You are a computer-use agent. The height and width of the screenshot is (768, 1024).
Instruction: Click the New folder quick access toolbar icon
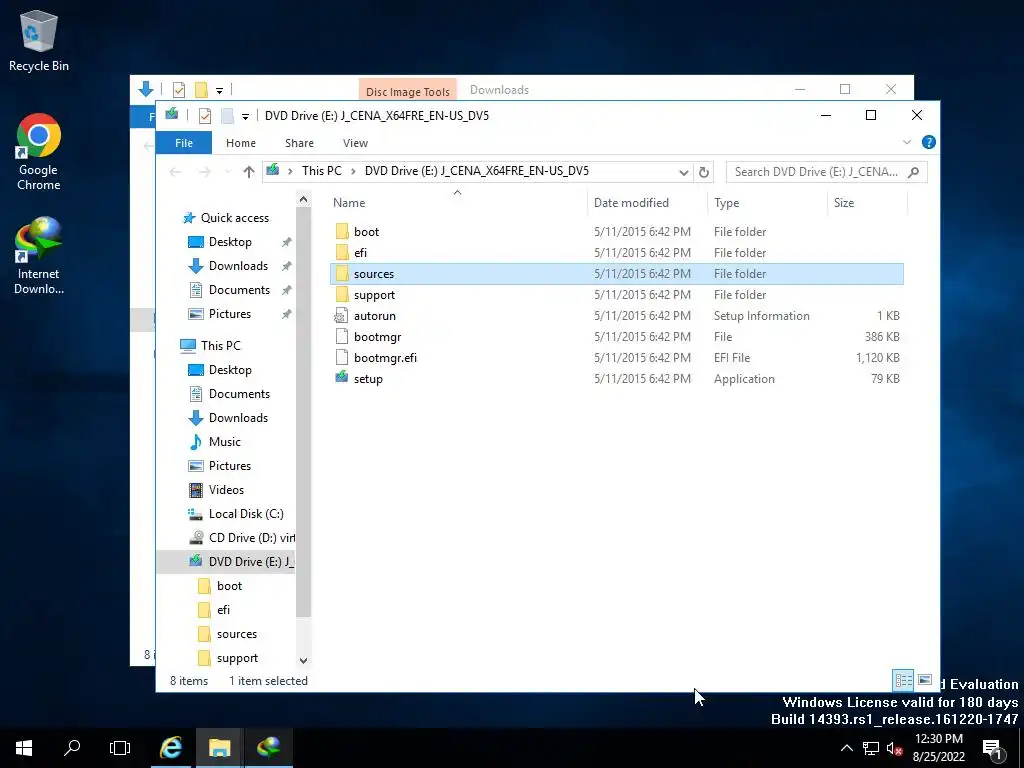click(x=227, y=116)
